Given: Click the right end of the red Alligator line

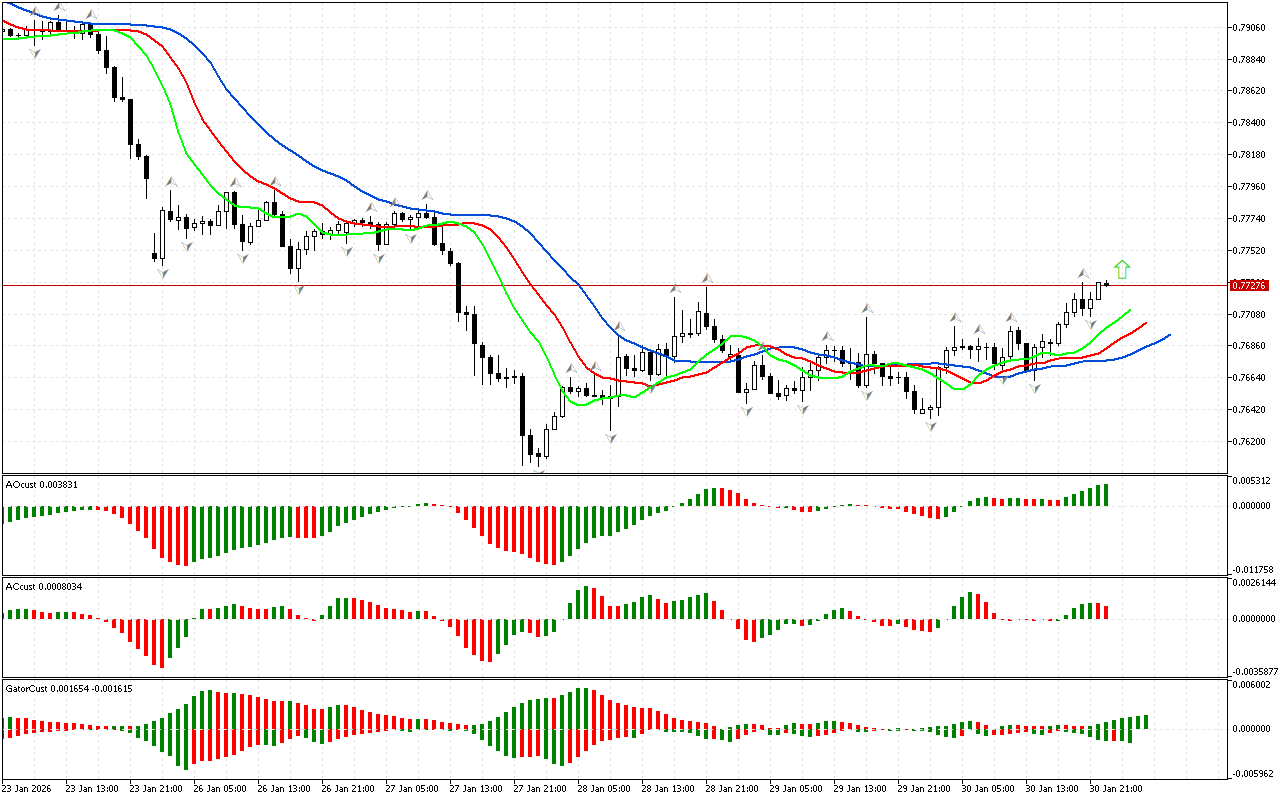Looking at the screenshot, I should pyautogui.click(x=1145, y=323).
